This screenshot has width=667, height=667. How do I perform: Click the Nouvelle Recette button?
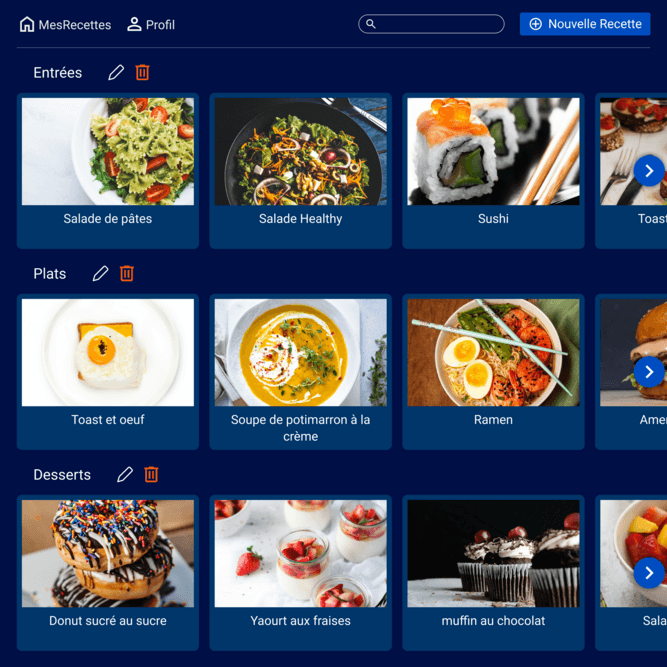coord(585,24)
